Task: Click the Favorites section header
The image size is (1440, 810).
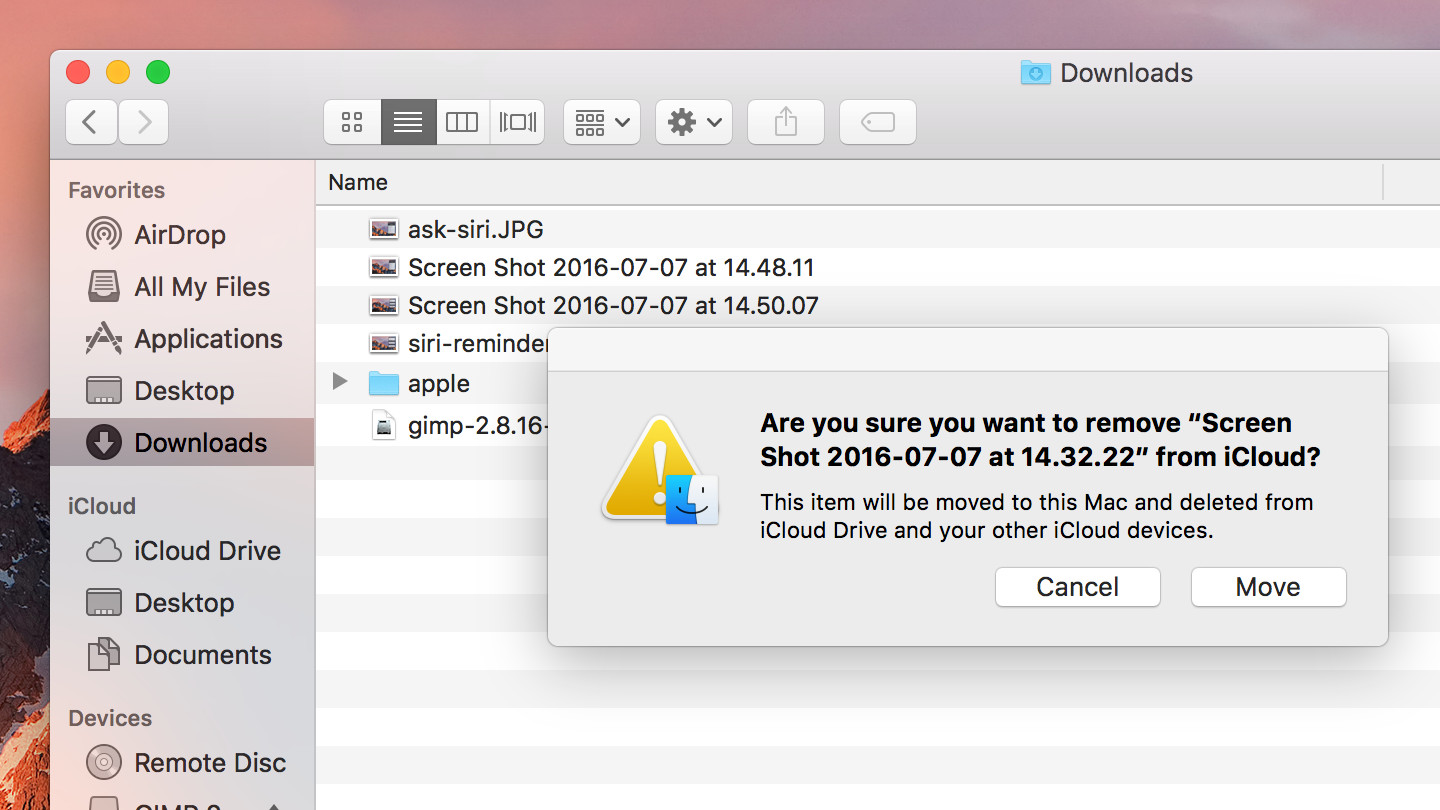Action: [117, 190]
